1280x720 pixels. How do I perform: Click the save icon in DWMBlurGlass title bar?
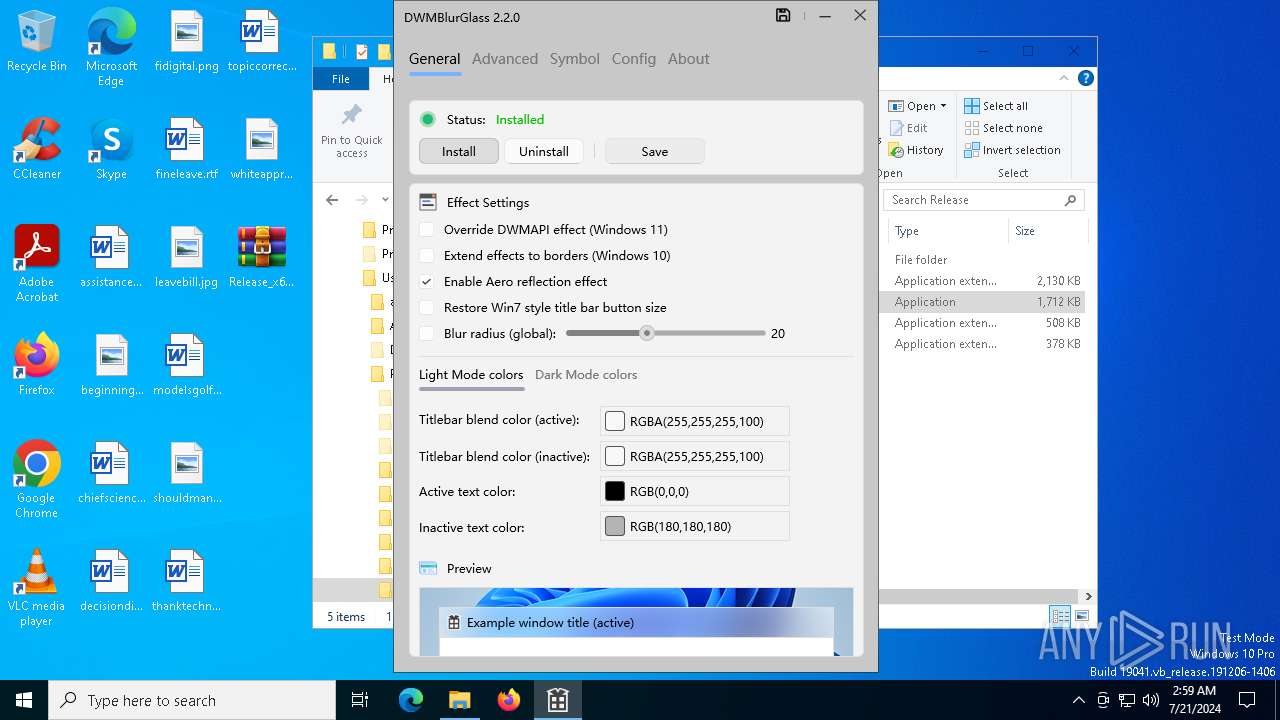783,16
